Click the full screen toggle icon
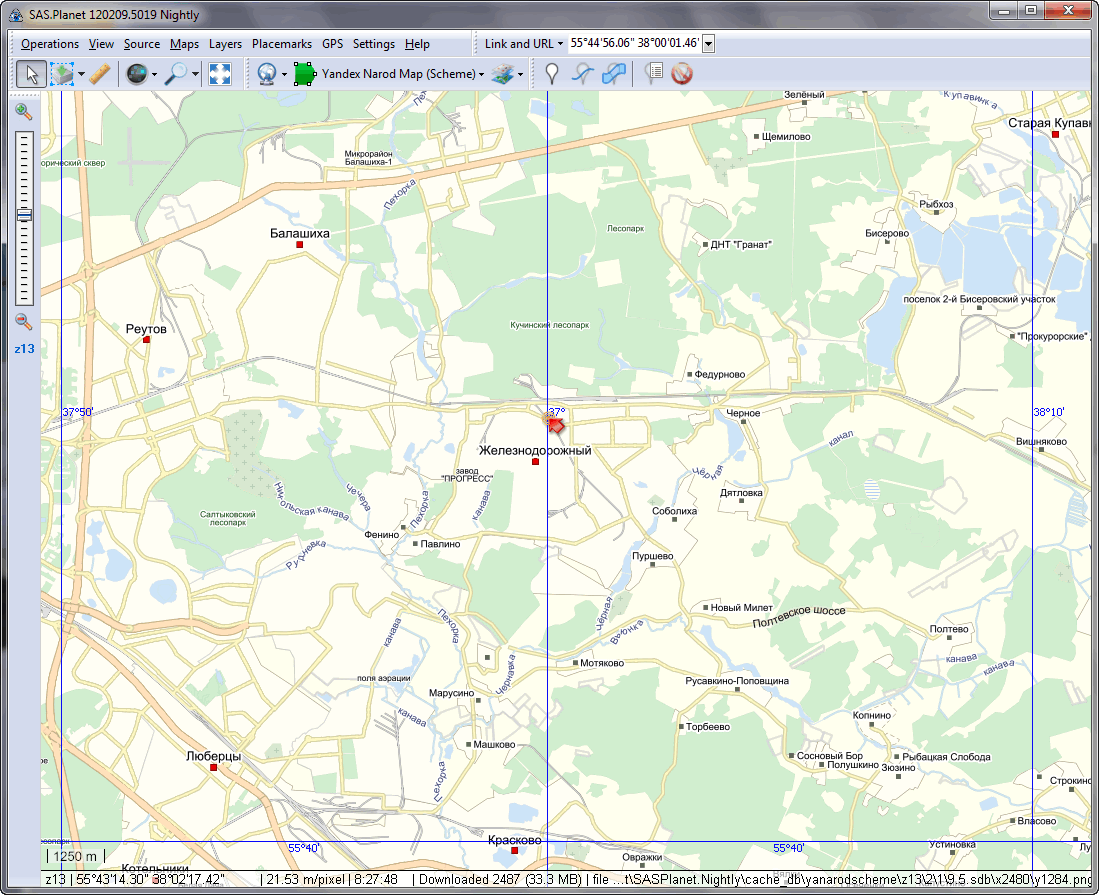 220,74
